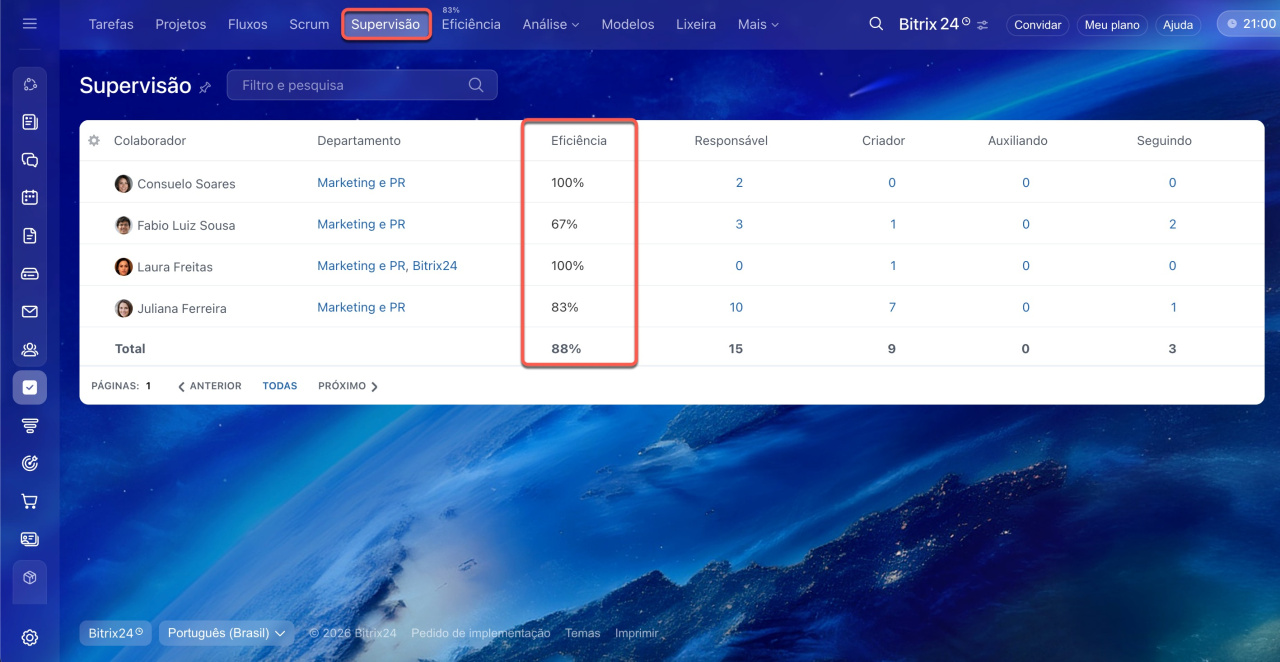The height and width of the screenshot is (662, 1280).
Task: Open the mail envelope sidebar icon
Action: pyautogui.click(x=30, y=312)
